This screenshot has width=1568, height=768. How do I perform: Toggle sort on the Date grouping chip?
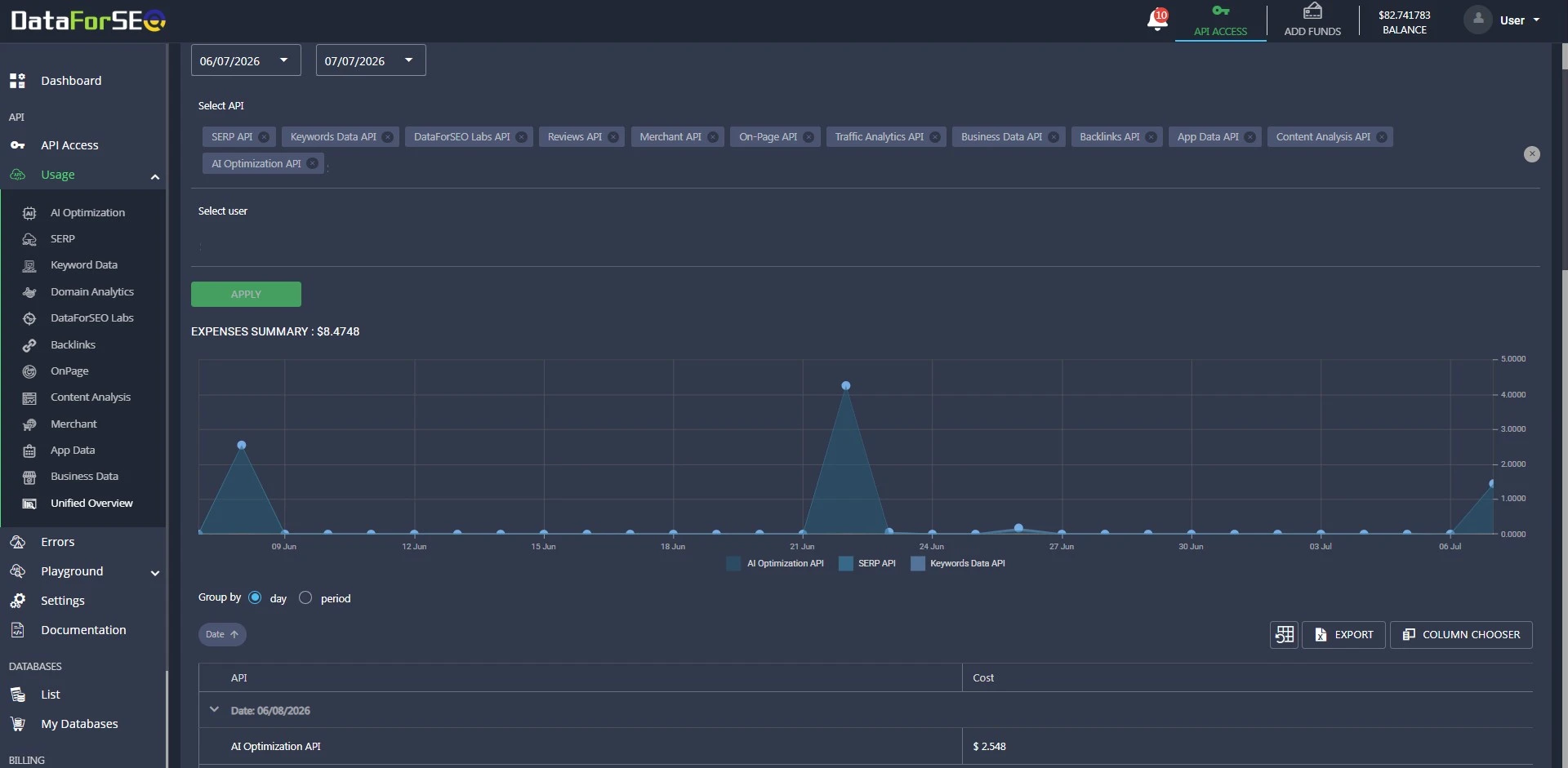(222, 635)
